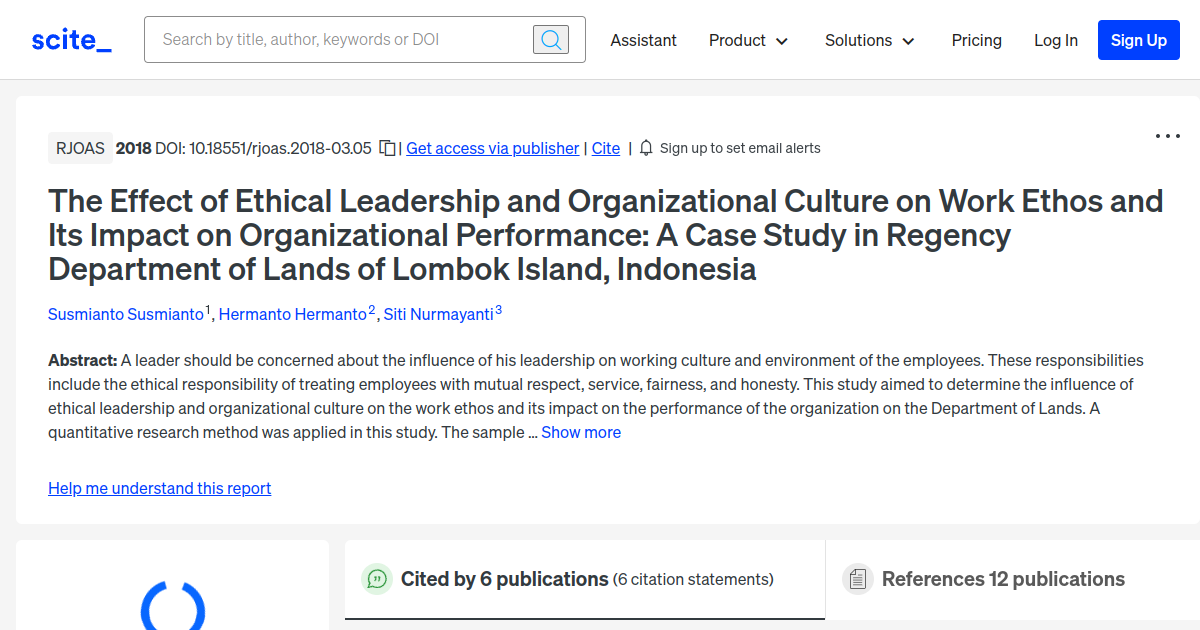Click the green citation quote icon
This screenshot has height=630, width=1200.
coord(376,579)
